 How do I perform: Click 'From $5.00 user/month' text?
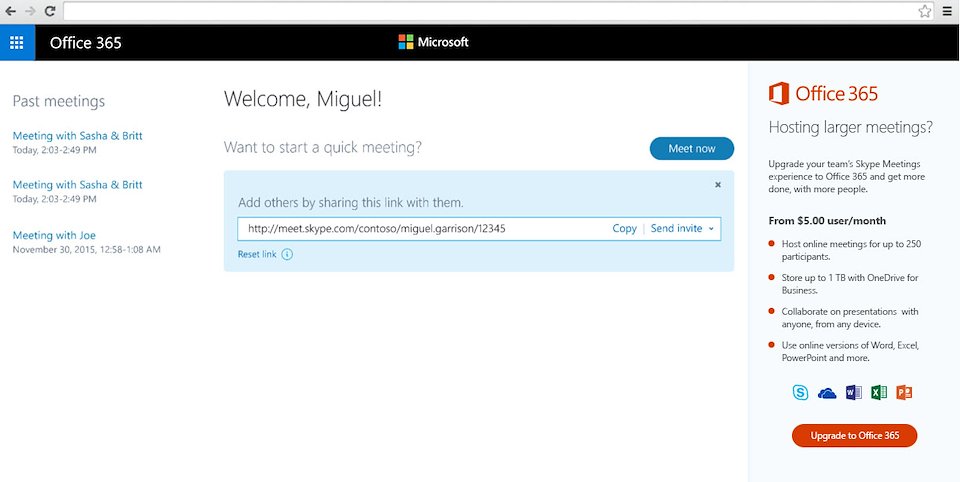pos(827,221)
